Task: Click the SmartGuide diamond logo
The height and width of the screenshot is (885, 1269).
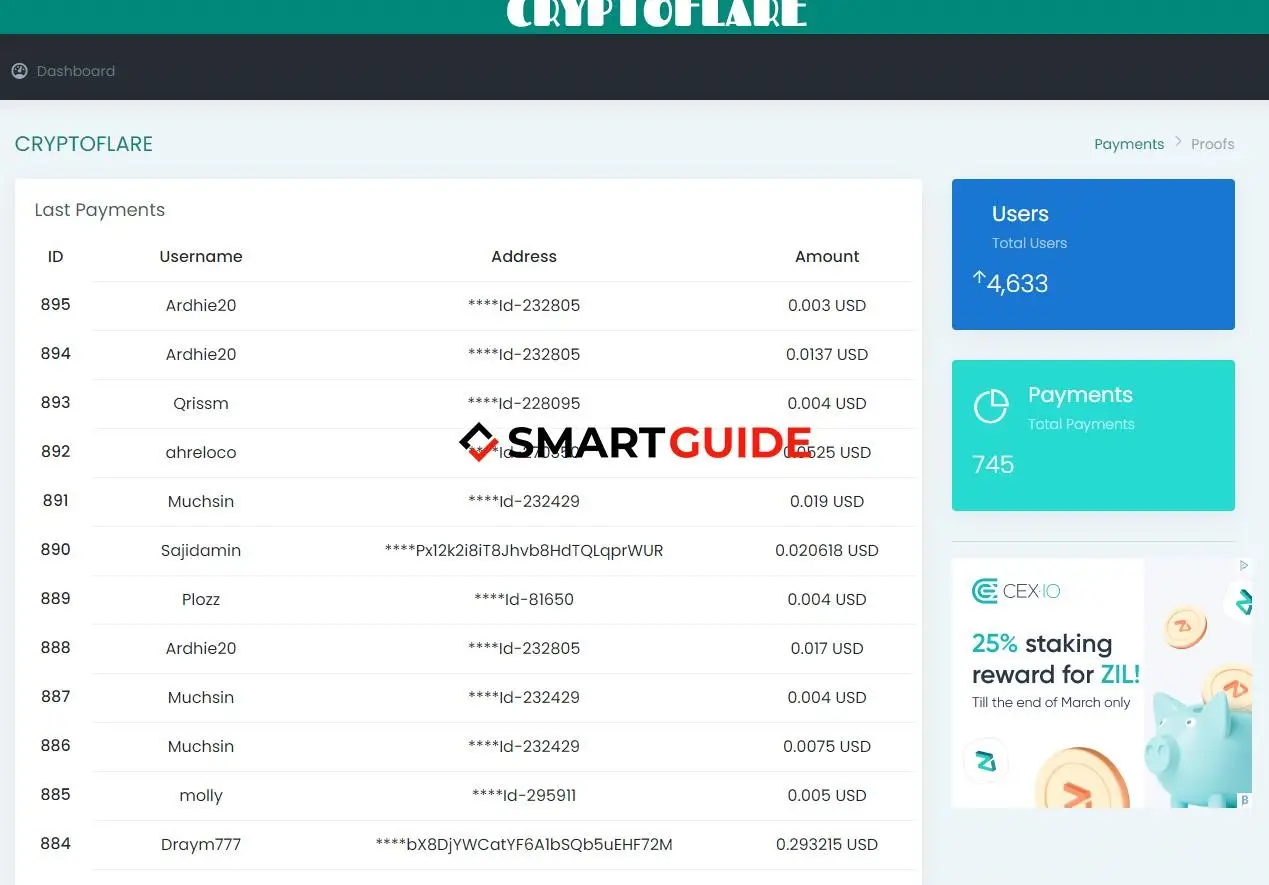Action: [x=478, y=442]
